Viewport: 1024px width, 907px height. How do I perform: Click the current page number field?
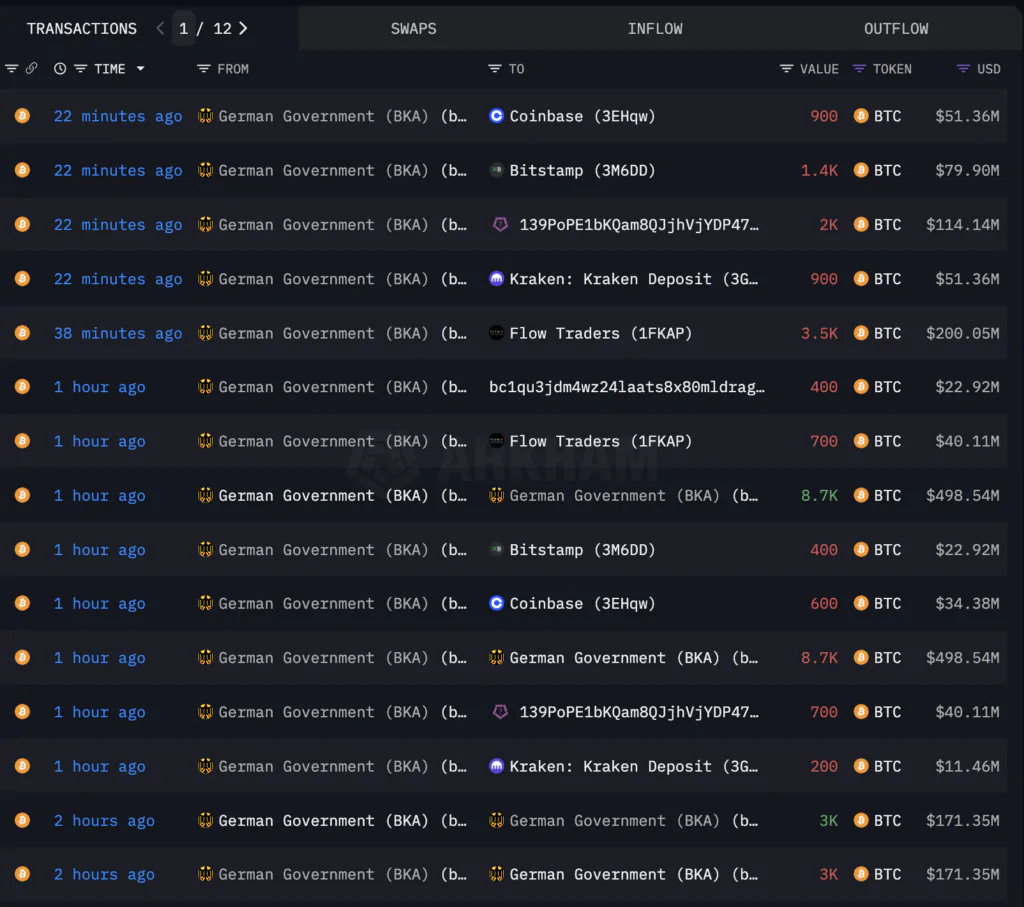(x=184, y=29)
